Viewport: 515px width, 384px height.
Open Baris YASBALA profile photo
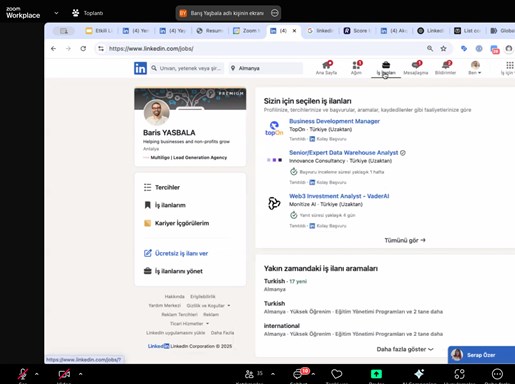[x=156, y=112]
